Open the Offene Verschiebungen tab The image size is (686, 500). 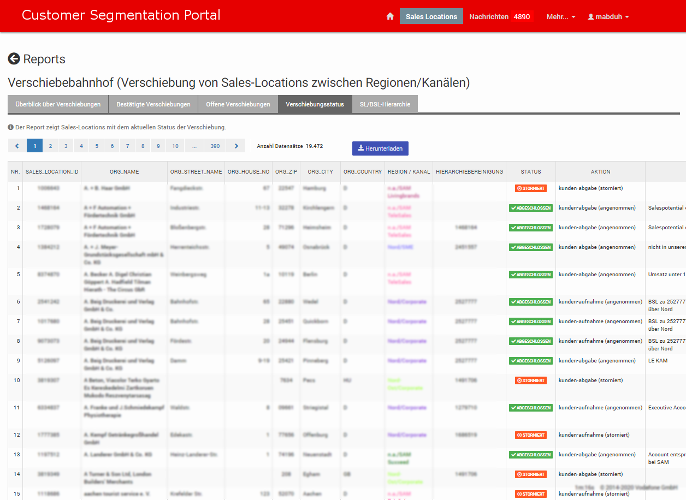(237, 105)
